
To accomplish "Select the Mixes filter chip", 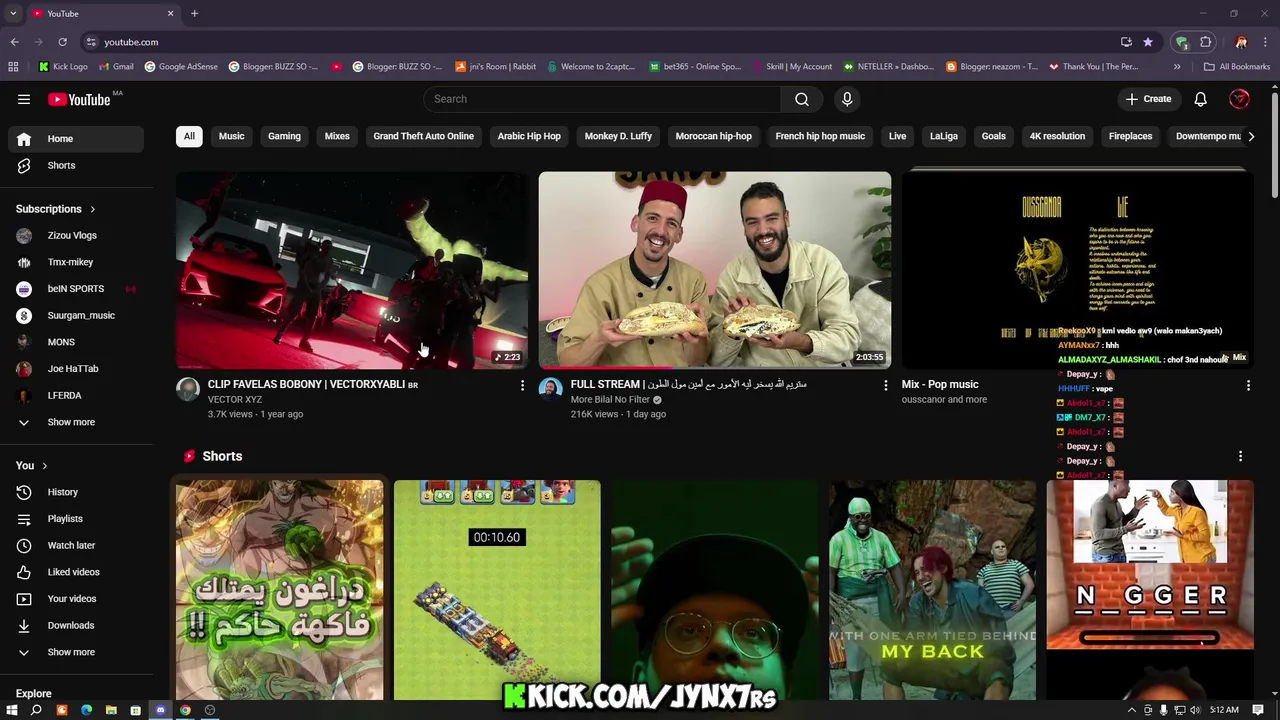I will click(x=337, y=136).
